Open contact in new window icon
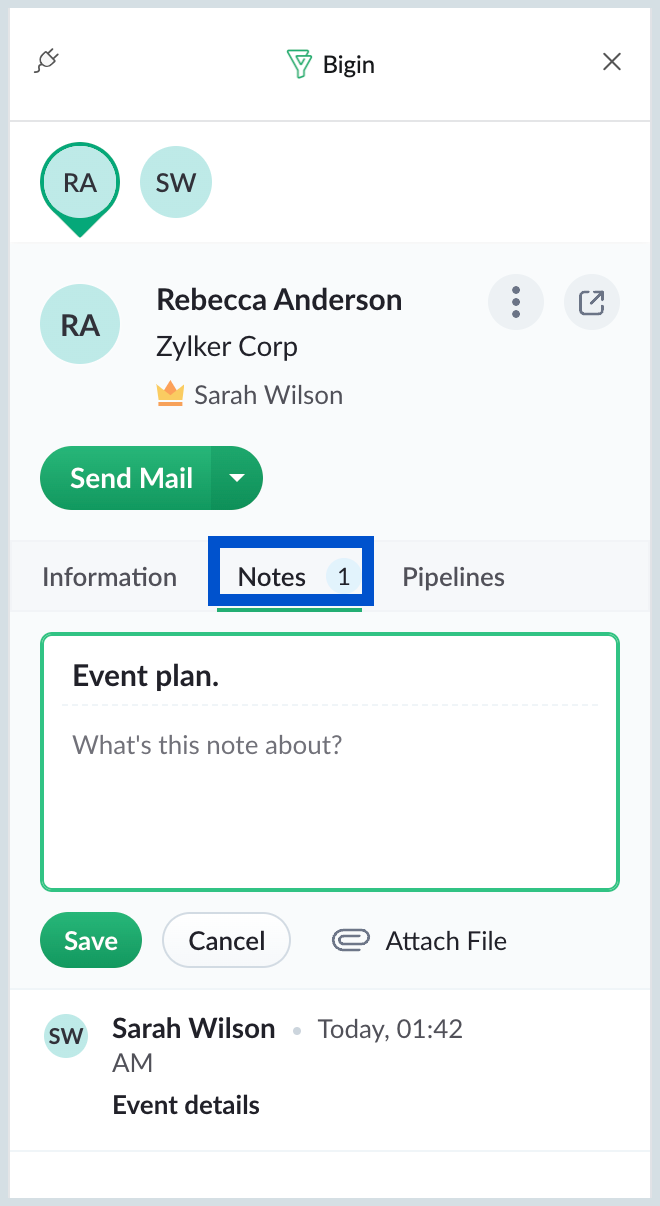This screenshot has height=1206, width=660. (592, 302)
